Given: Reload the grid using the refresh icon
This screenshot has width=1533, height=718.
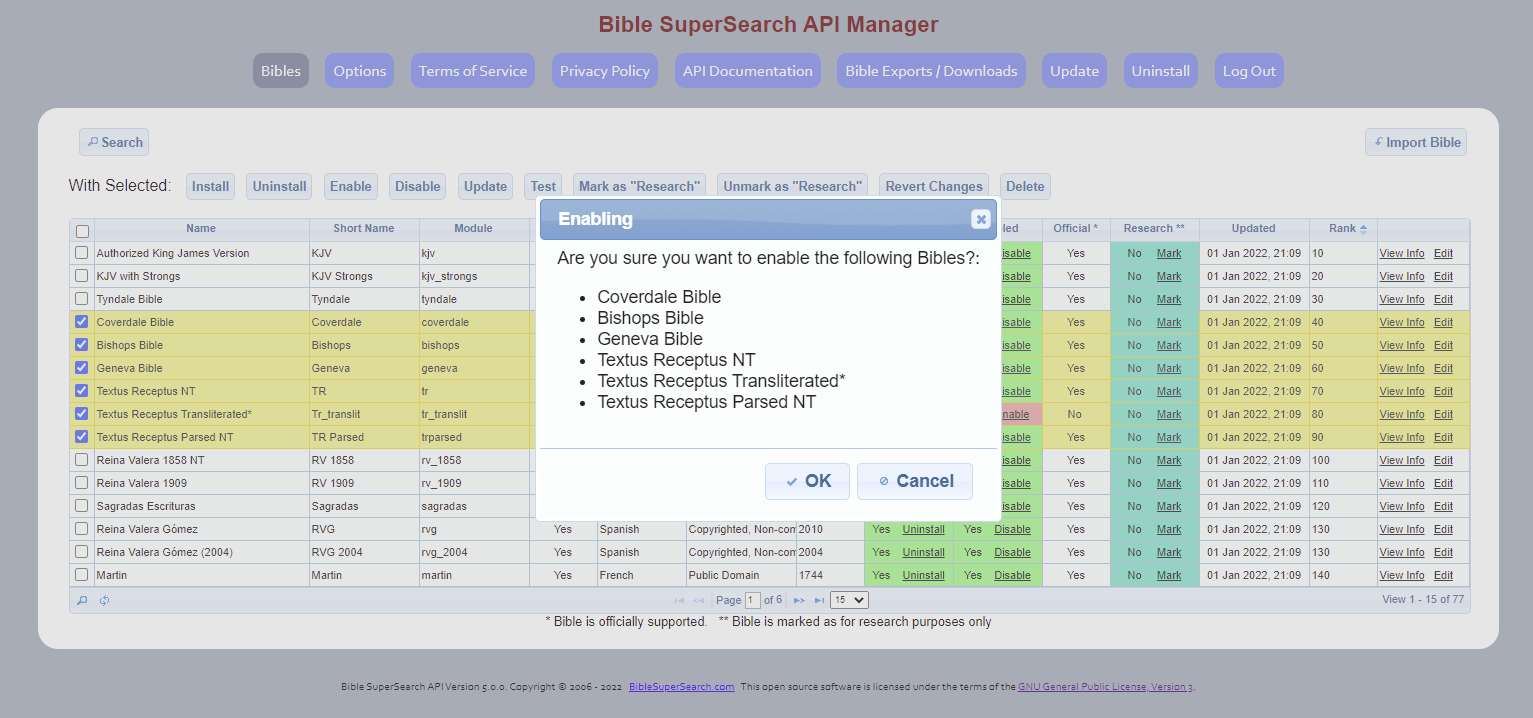Looking at the screenshot, I should pyautogui.click(x=104, y=600).
